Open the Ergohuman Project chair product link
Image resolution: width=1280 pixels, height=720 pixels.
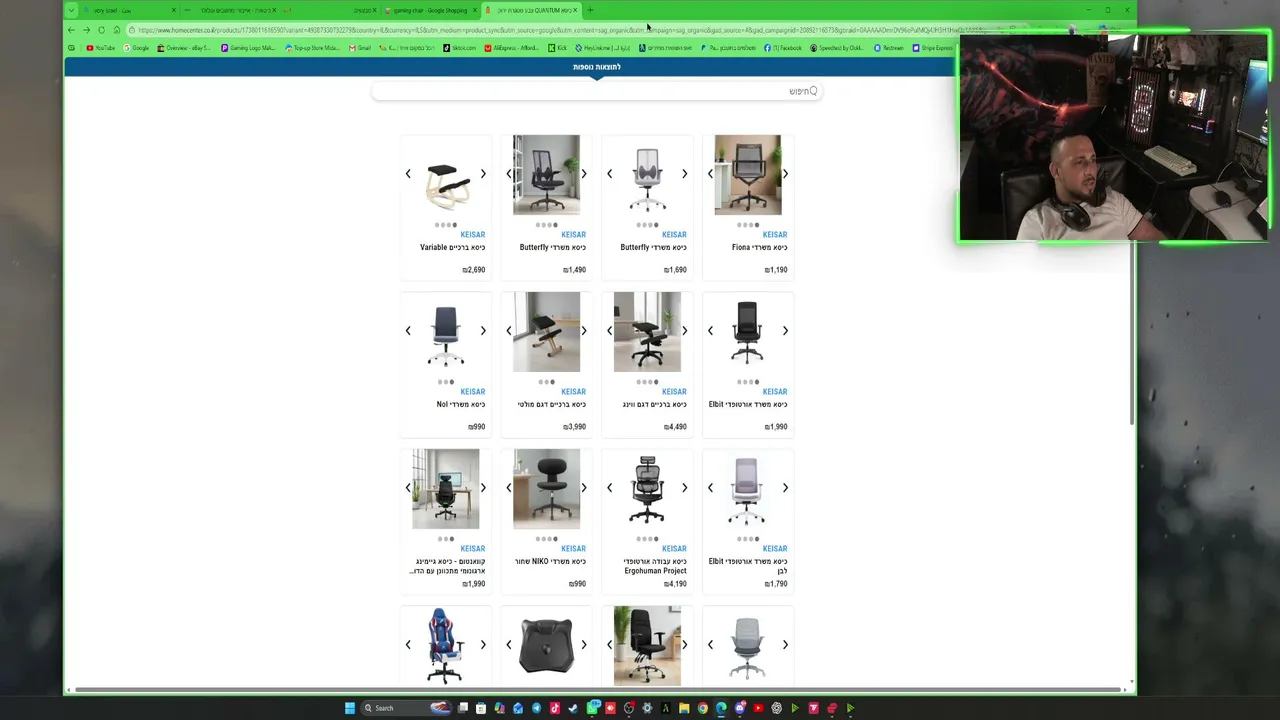coord(655,566)
